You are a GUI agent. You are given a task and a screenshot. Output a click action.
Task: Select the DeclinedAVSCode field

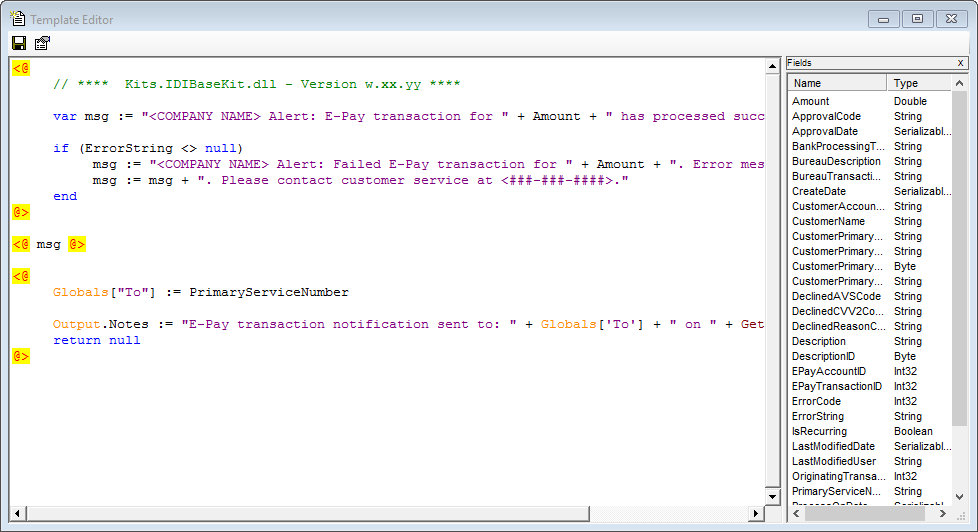coord(870,296)
